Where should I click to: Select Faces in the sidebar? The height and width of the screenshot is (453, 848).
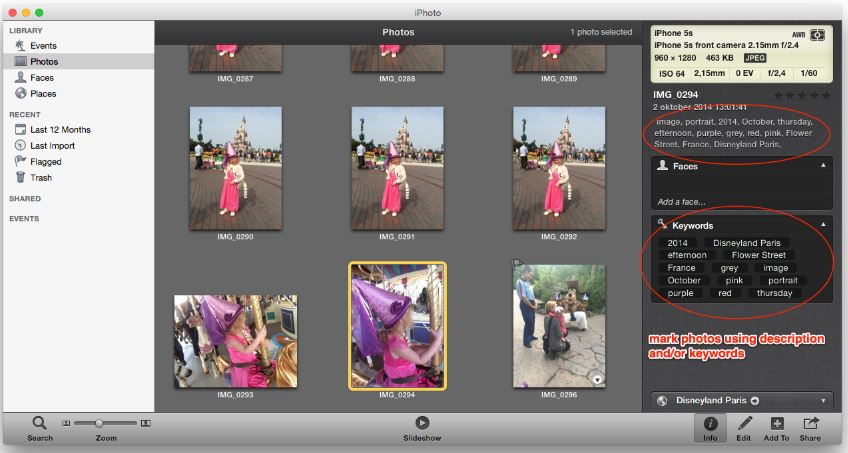coord(42,78)
